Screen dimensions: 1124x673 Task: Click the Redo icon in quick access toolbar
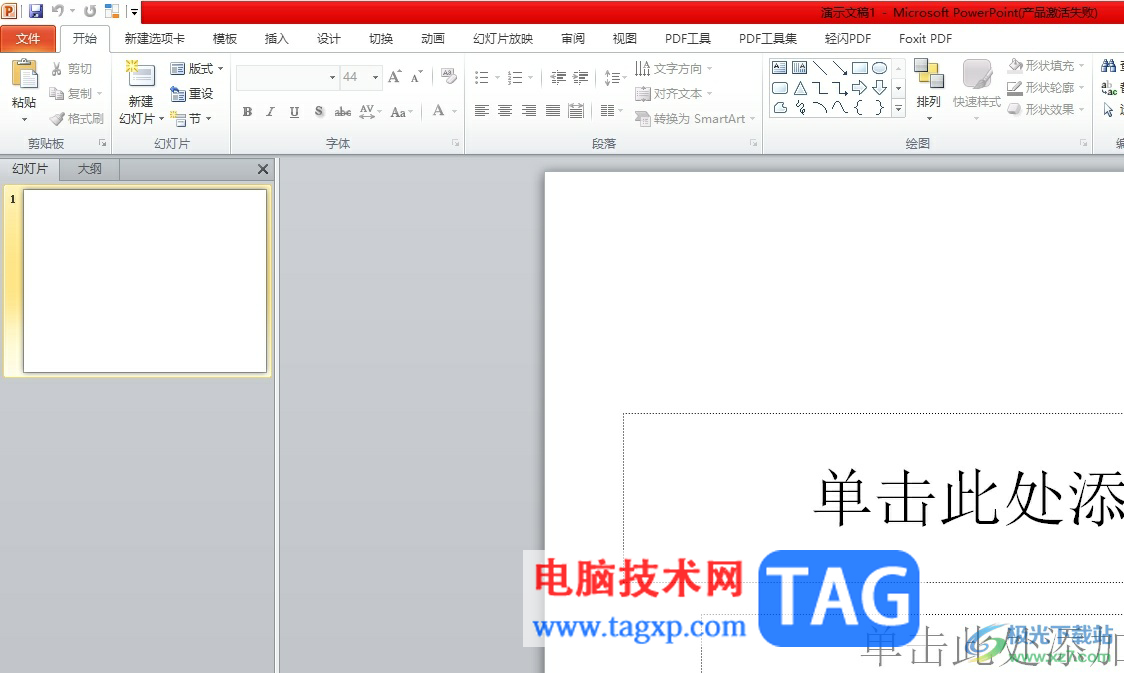coord(90,11)
